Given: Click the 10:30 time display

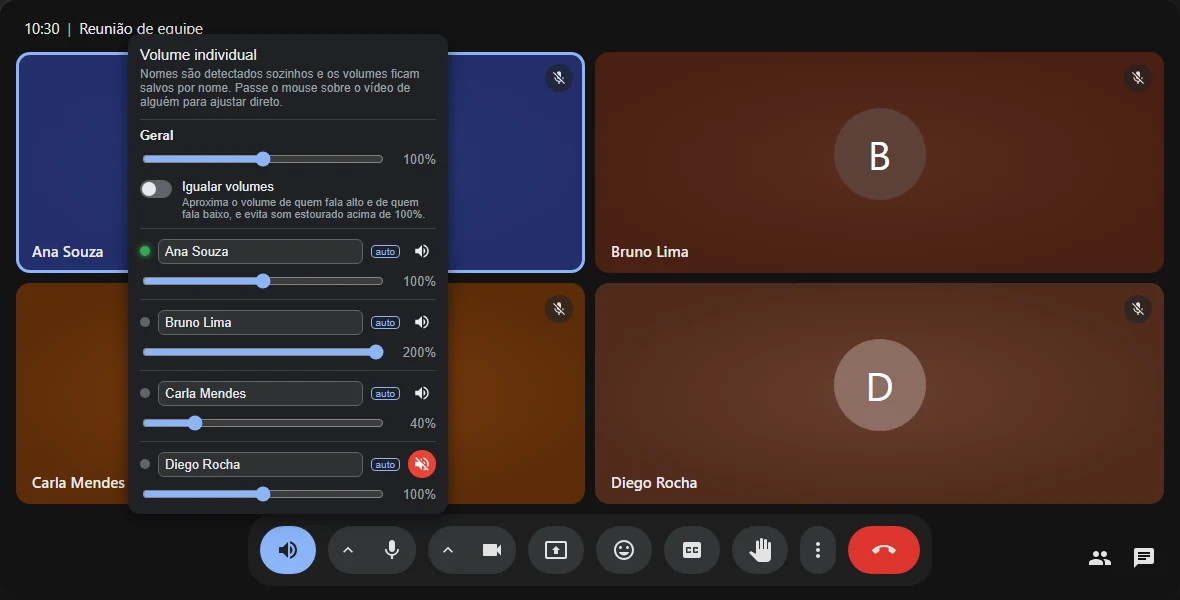Looking at the screenshot, I should (42, 29).
